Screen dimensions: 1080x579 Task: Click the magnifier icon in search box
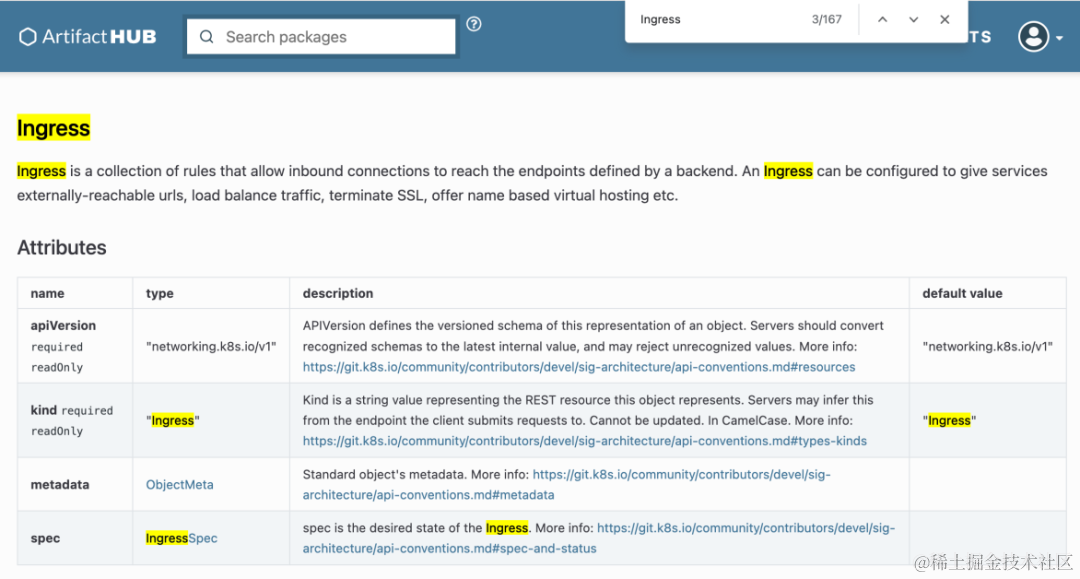[207, 36]
